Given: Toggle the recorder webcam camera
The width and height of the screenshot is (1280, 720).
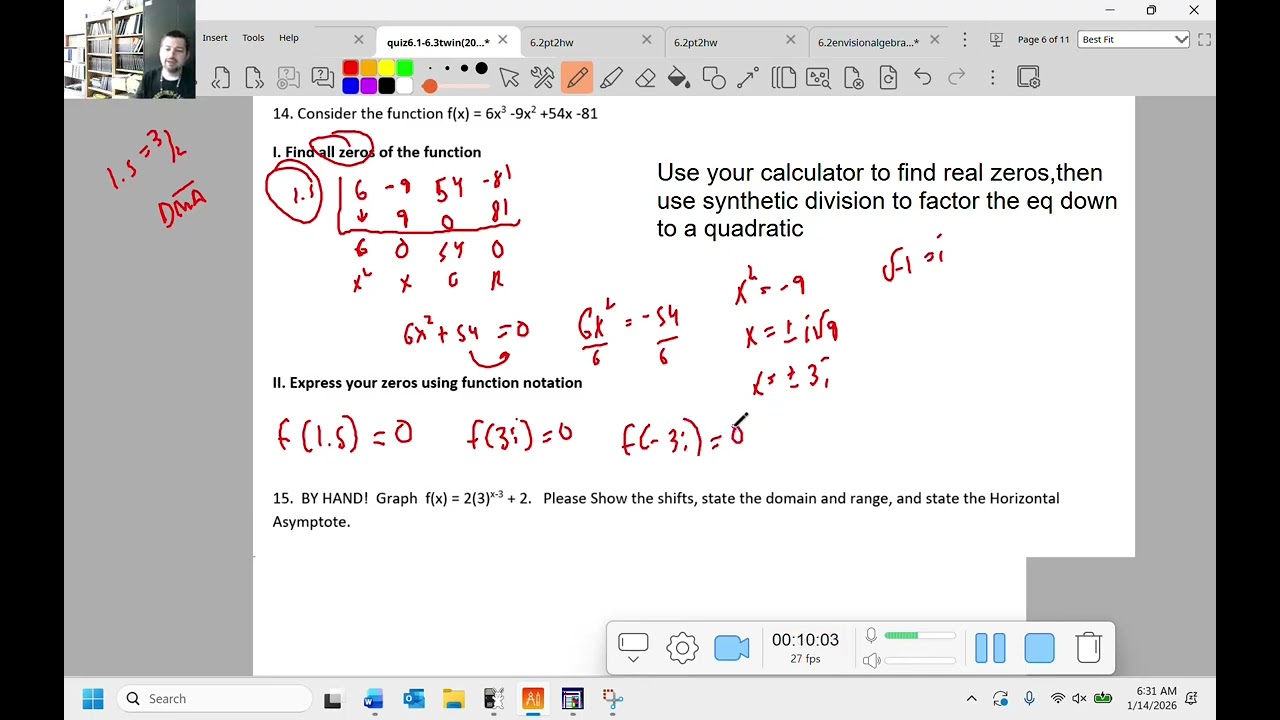Looking at the screenshot, I should tap(732, 648).
